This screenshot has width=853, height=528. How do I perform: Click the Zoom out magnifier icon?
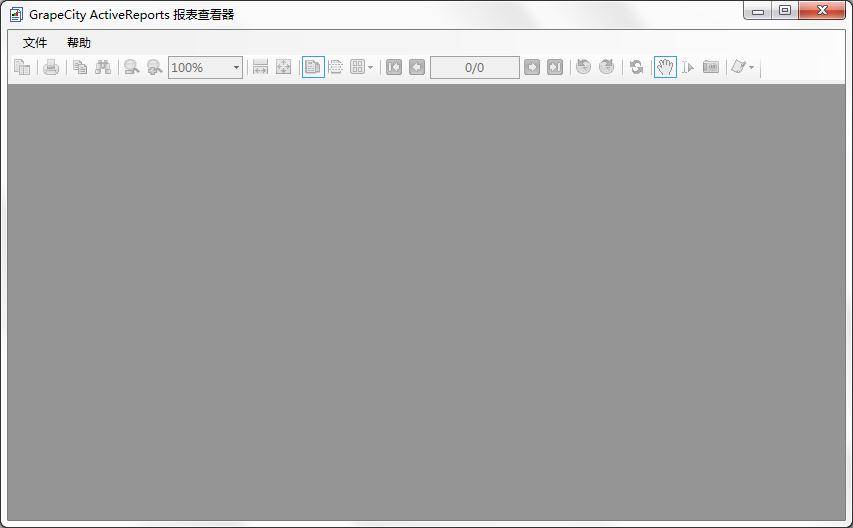131,67
